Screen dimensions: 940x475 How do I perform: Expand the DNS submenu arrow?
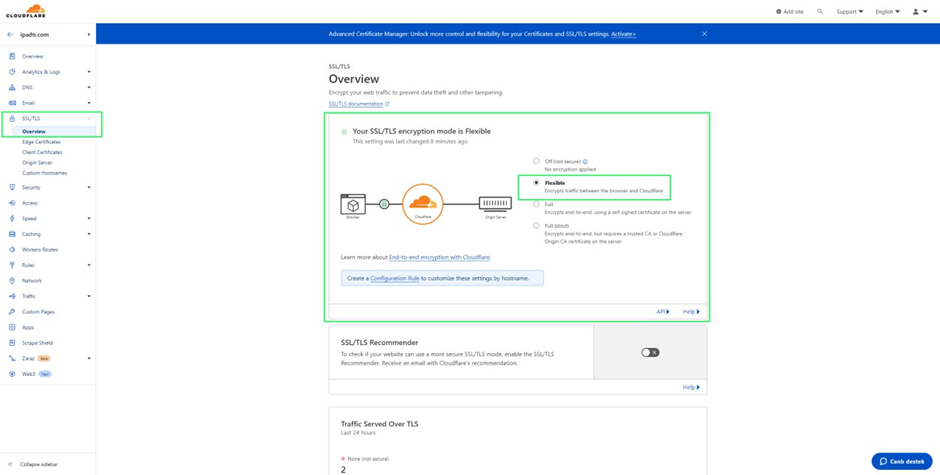[89, 88]
